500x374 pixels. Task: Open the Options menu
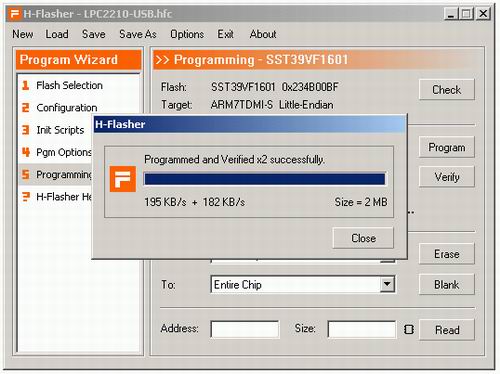click(187, 34)
